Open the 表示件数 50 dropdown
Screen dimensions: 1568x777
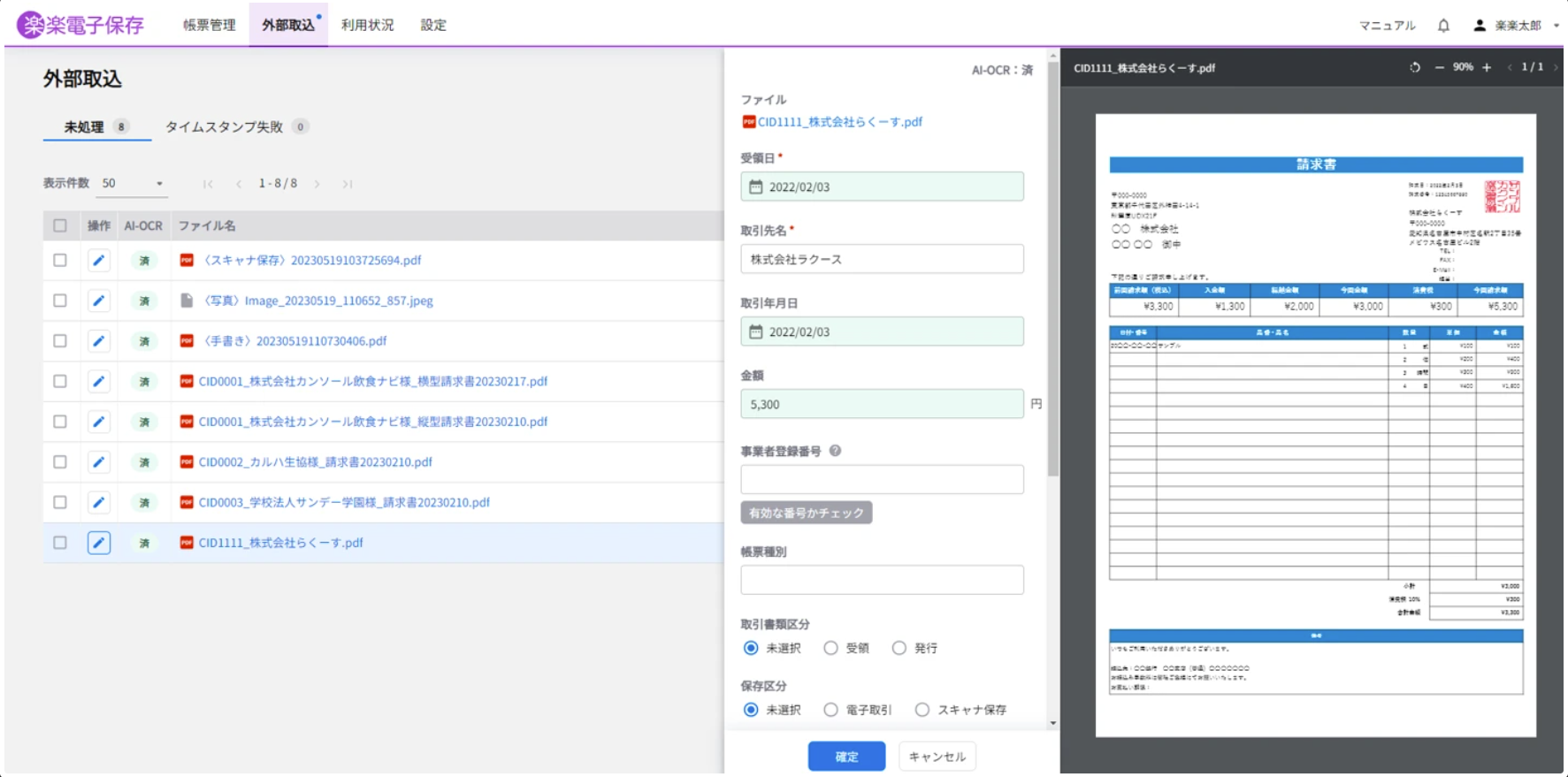[x=133, y=184]
